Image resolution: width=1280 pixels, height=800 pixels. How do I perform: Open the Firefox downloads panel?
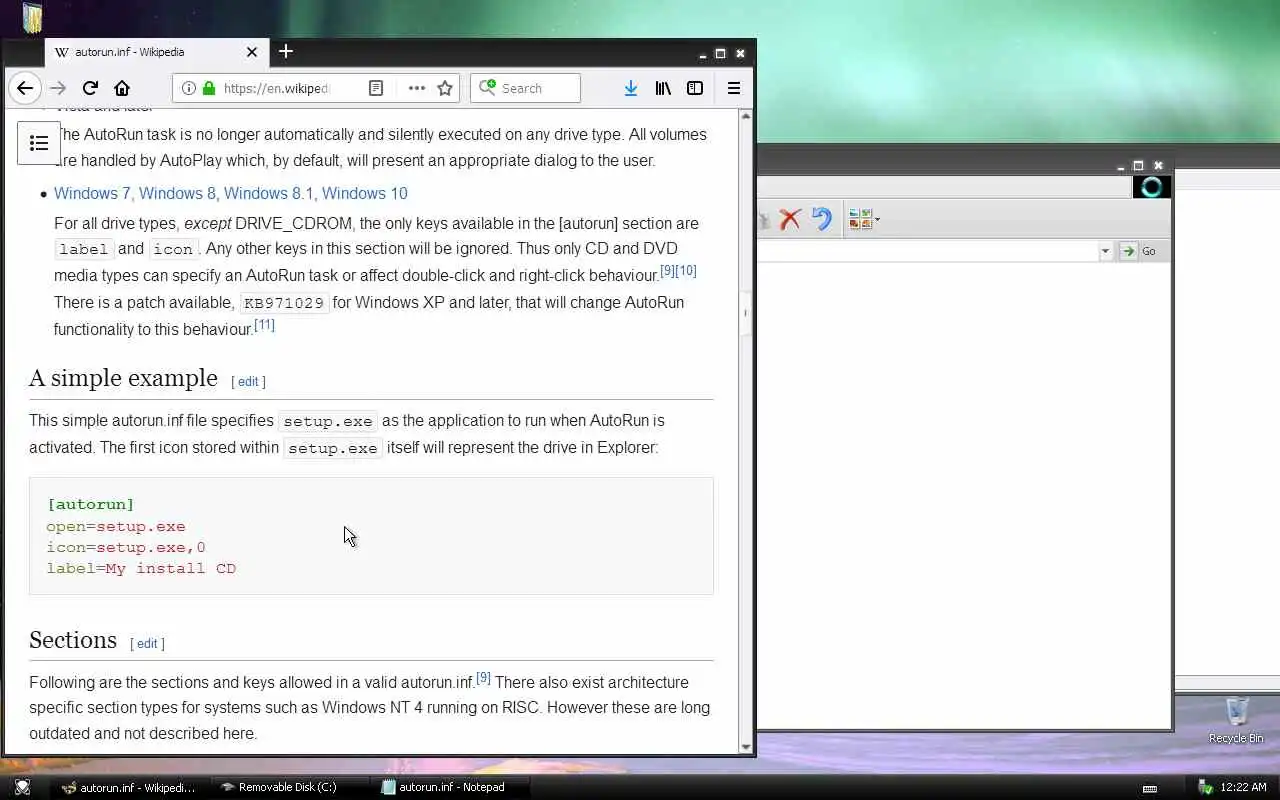pyautogui.click(x=631, y=88)
